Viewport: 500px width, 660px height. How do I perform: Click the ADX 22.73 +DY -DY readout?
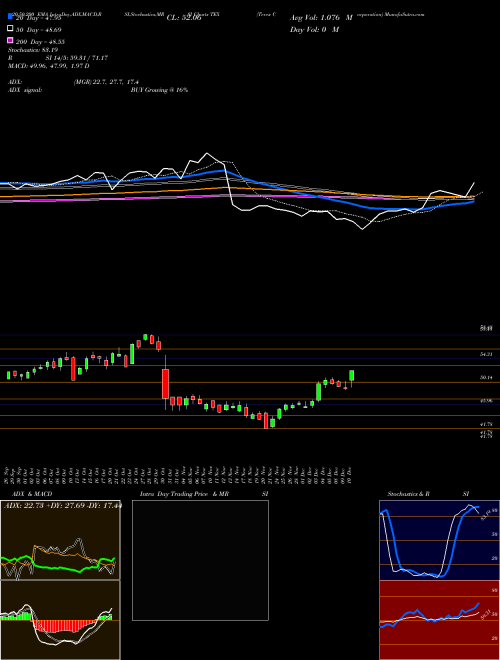tap(62, 505)
